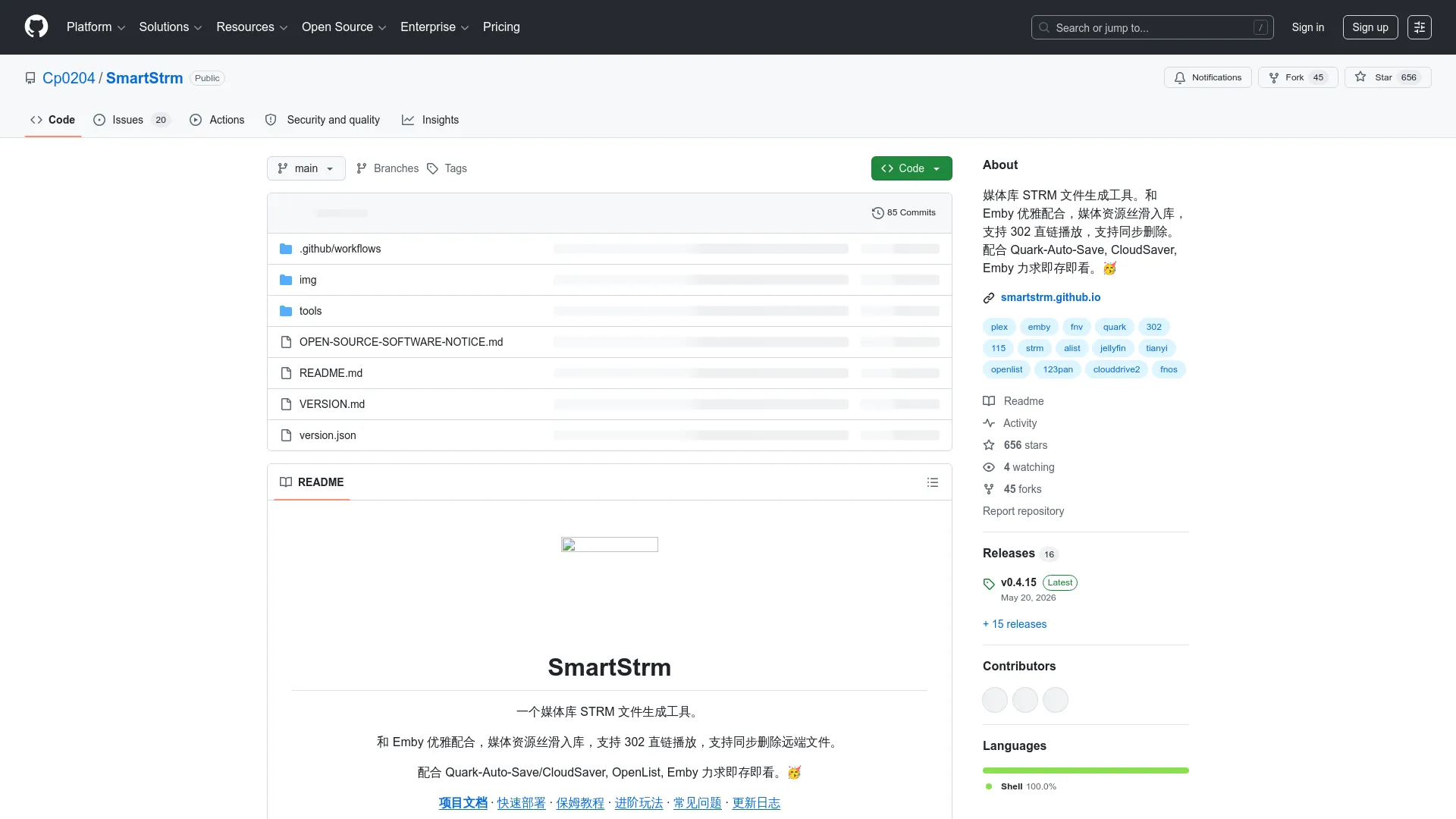Click the Sign in link

1308,27
